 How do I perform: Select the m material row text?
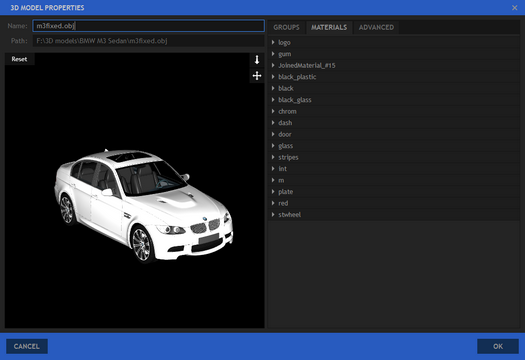coord(281,180)
